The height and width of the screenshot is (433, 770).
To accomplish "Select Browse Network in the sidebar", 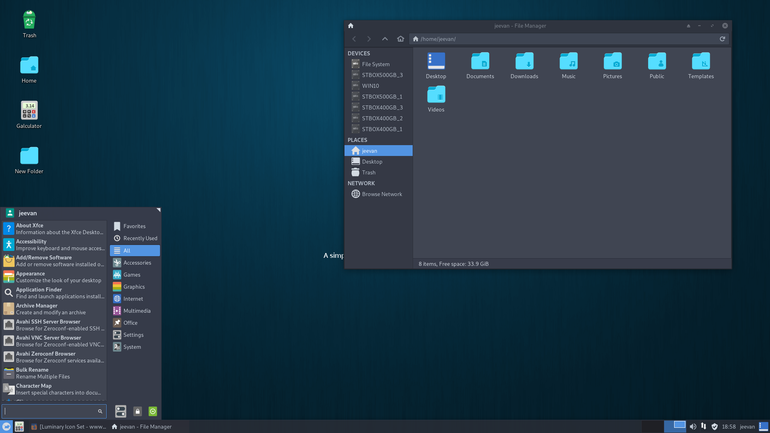I will coord(378,194).
